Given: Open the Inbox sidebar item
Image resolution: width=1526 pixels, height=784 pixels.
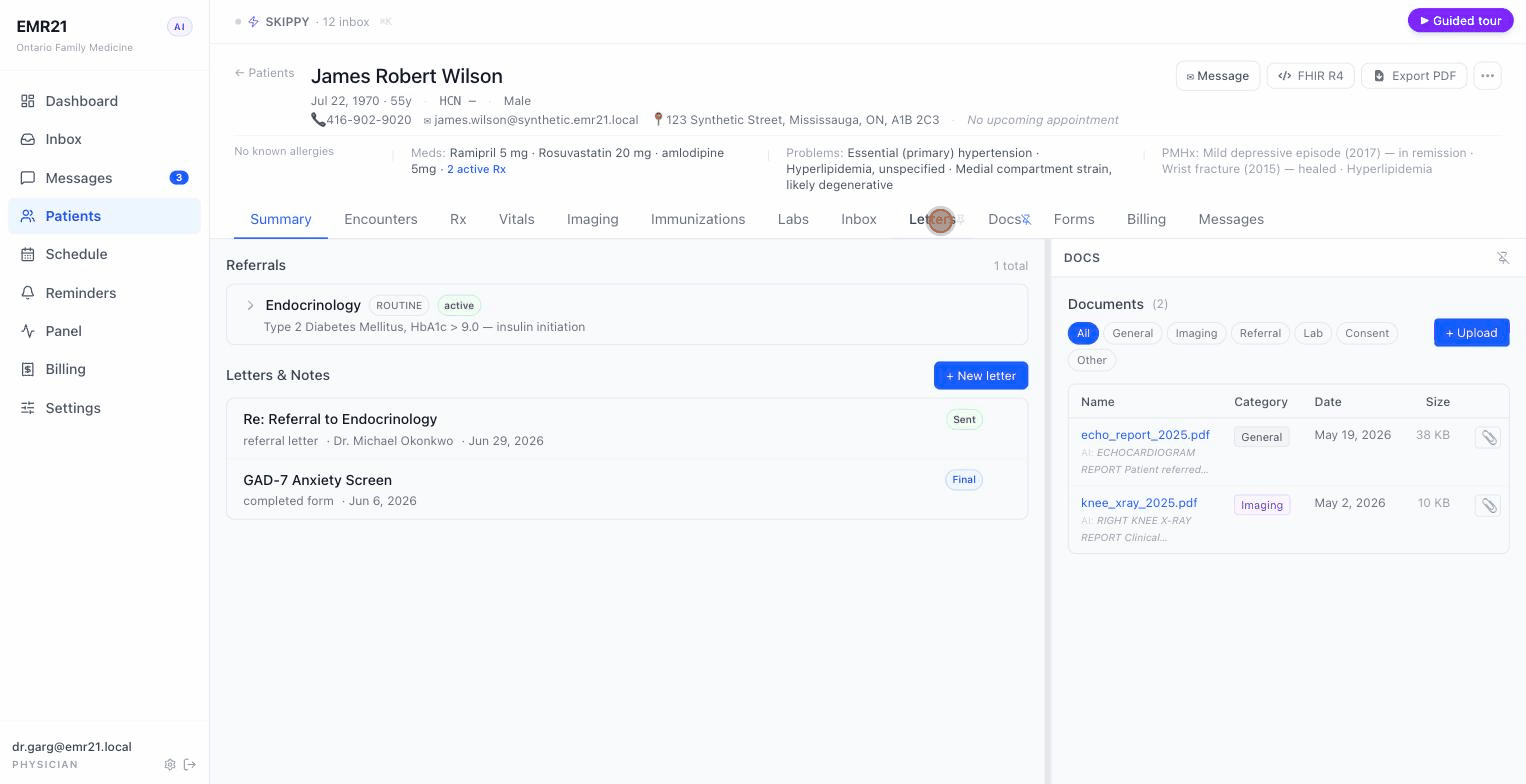Looking at the screenshot, I should [104, 139].
